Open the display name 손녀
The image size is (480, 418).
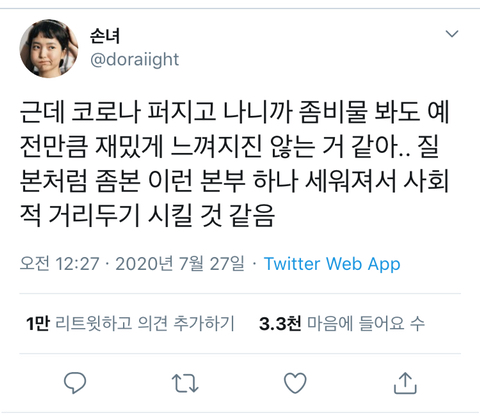pos(105,36)
